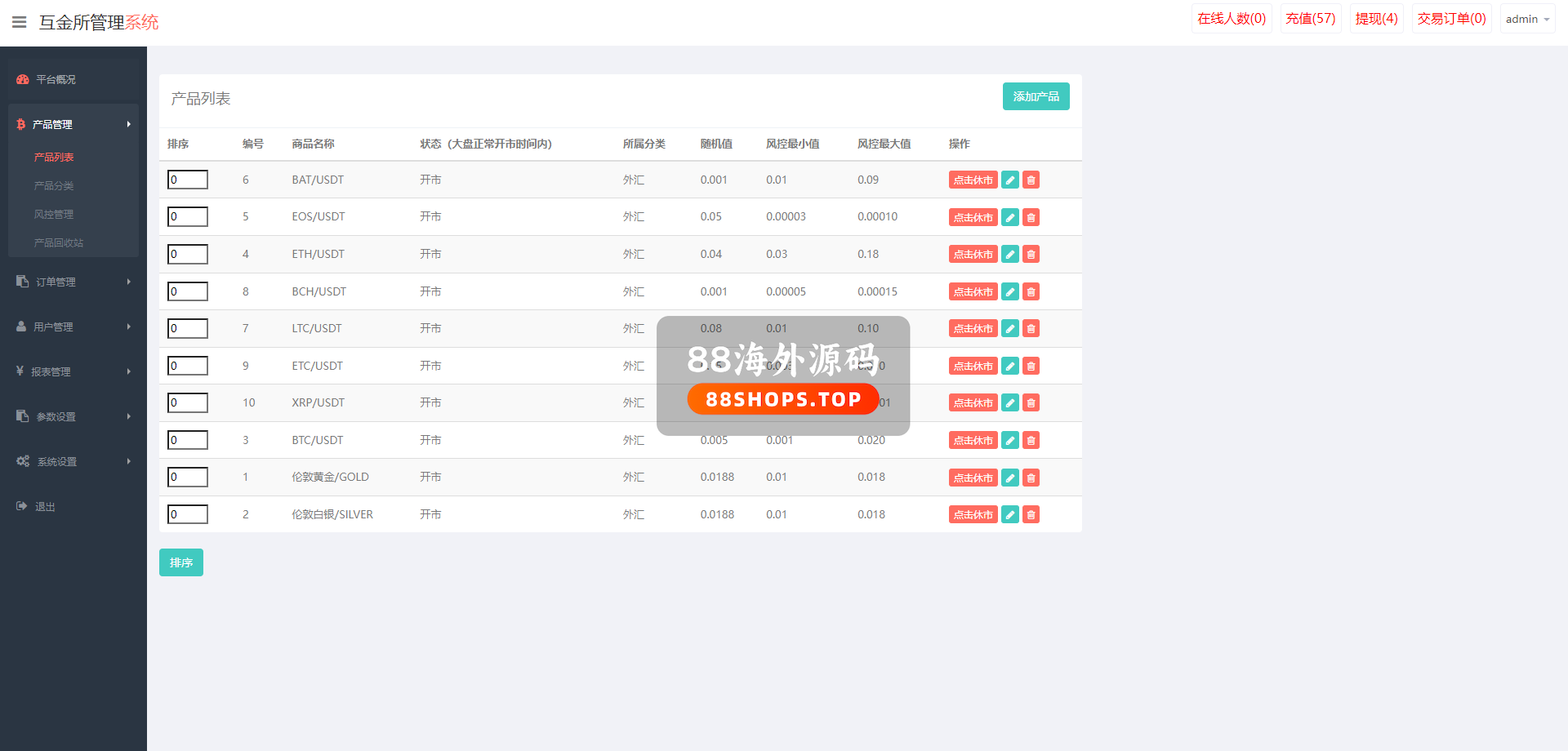Delete the EOS/USDT product via trash icon
Screen dimensions: 1568x751
(1031, 217)
